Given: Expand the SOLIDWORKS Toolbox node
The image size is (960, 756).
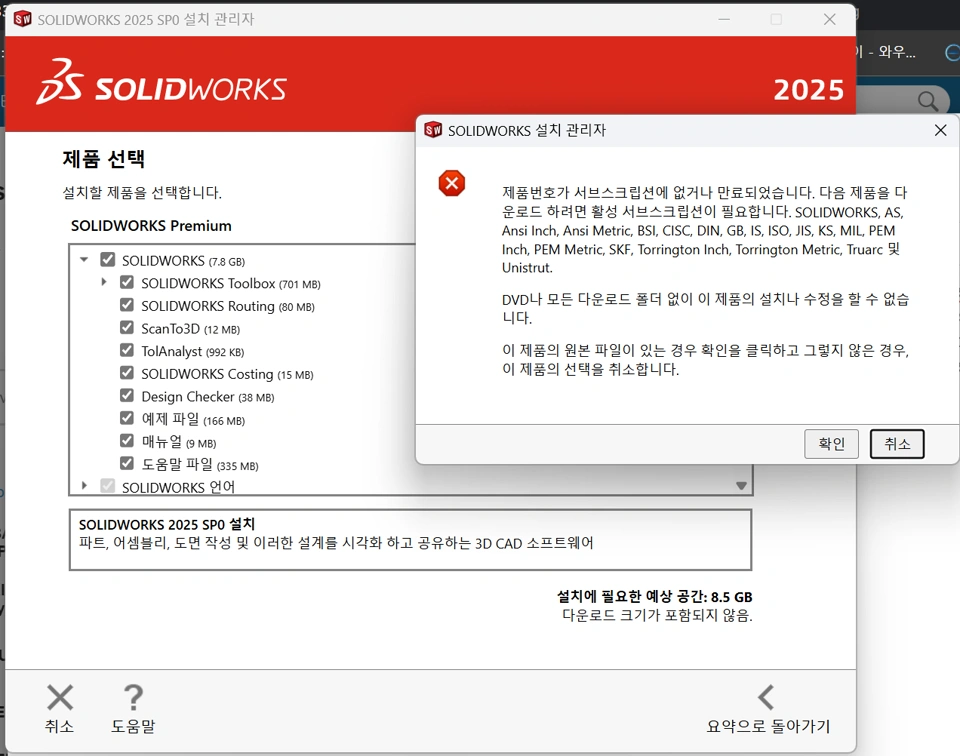Looking at the screenshot, I should tap(103, 282).
